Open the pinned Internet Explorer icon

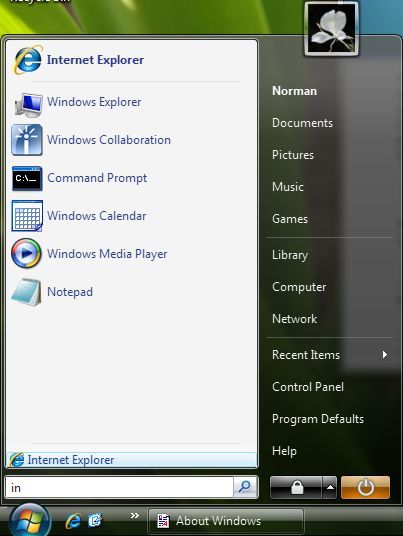tap(28, 60)
